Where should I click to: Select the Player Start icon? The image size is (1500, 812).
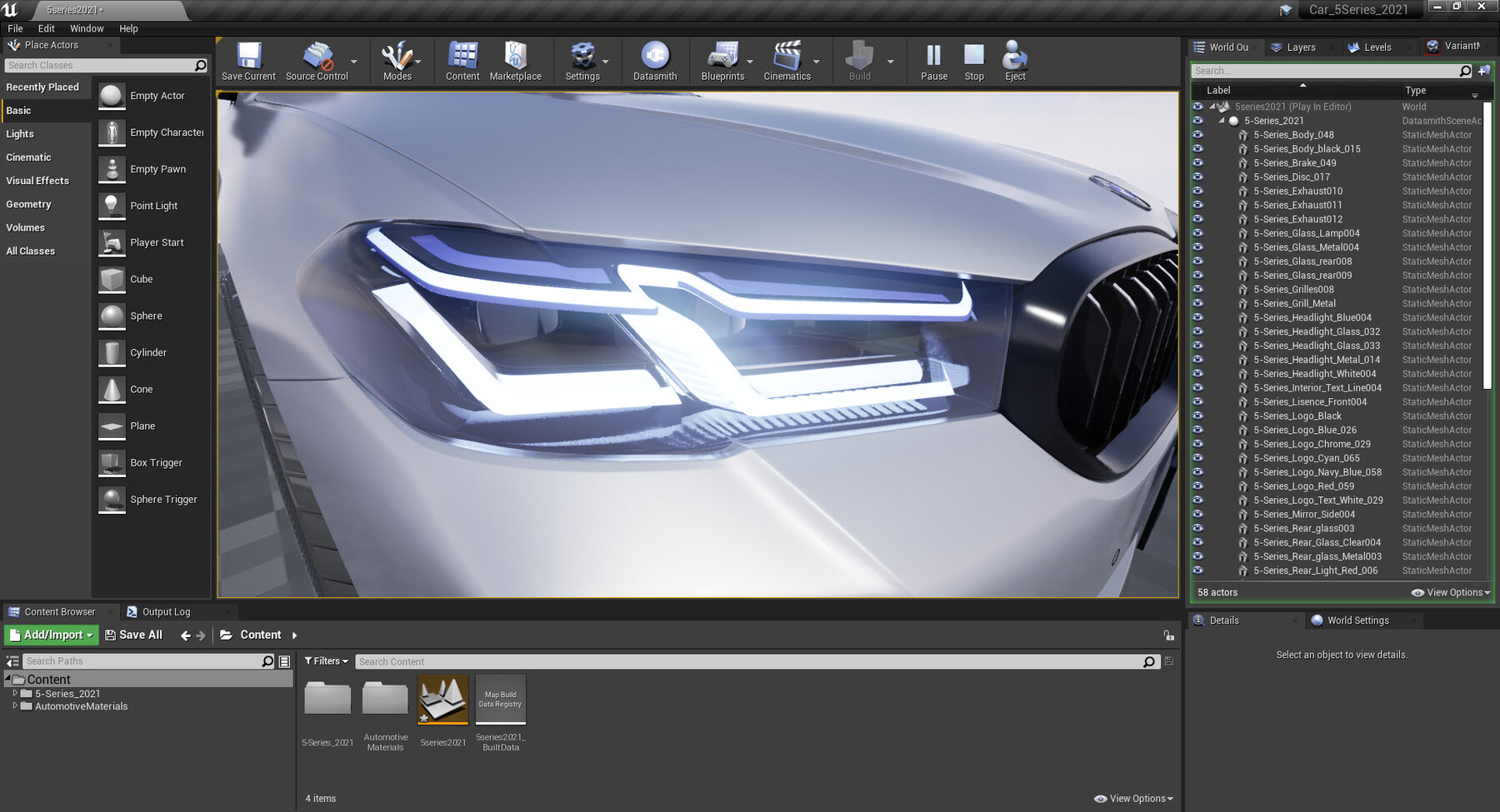(x=112, y=242)
